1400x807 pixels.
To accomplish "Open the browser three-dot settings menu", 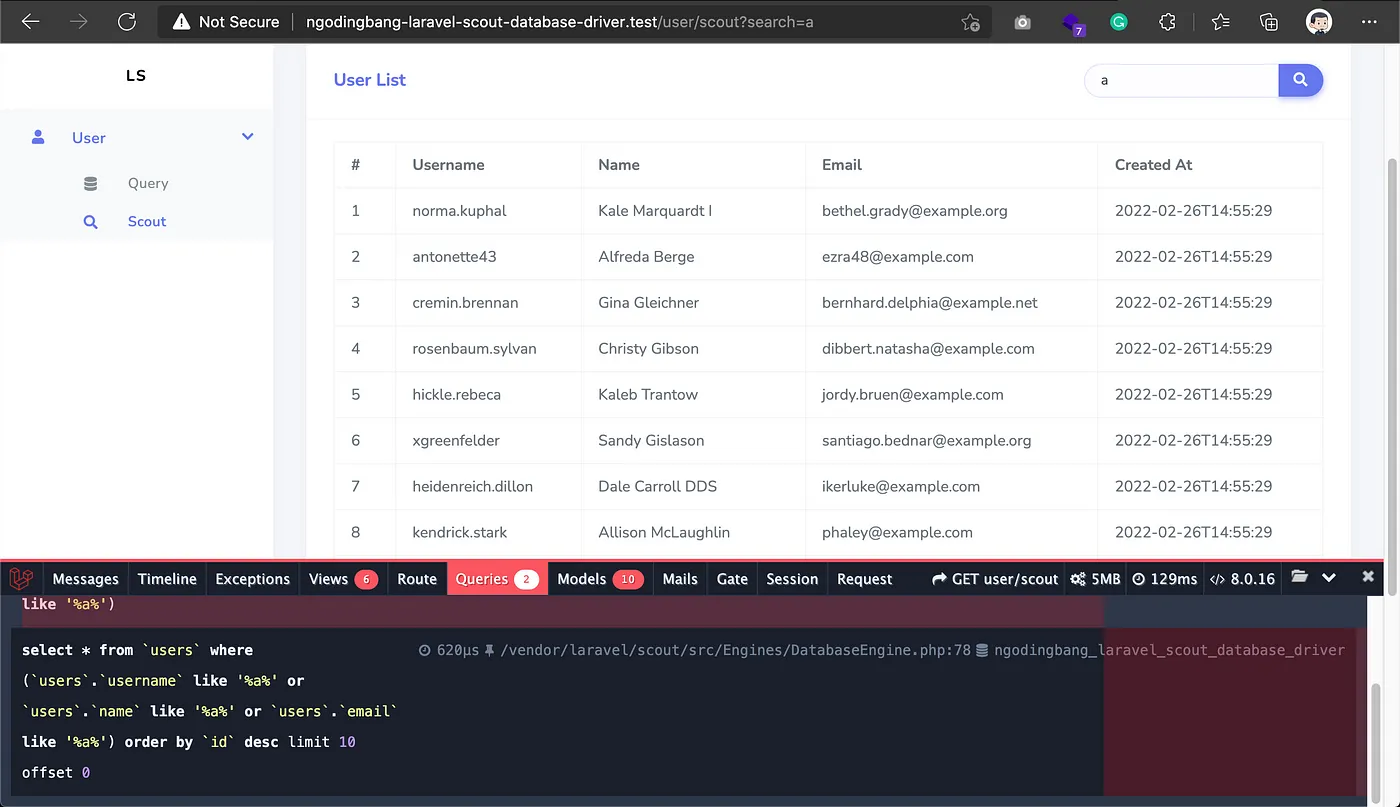I will 1369,22.
